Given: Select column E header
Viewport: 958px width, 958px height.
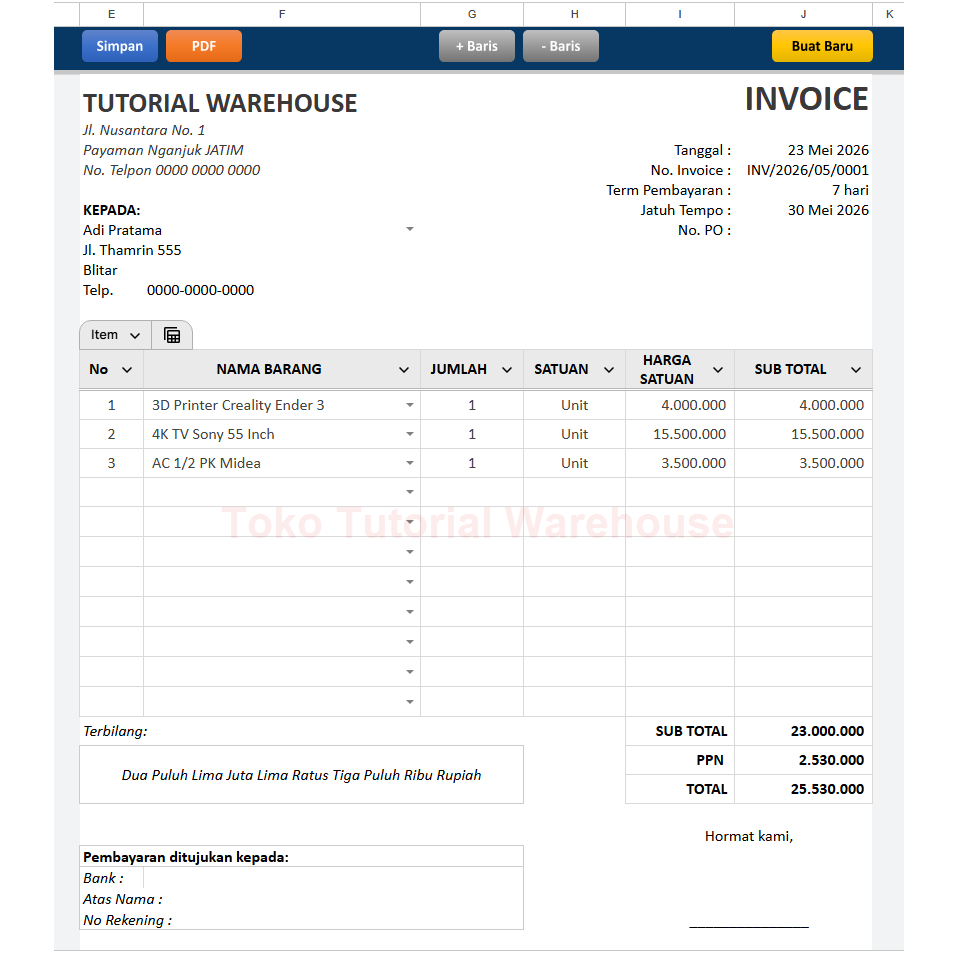Looking at the screenshot, I should tap(111, 14).
